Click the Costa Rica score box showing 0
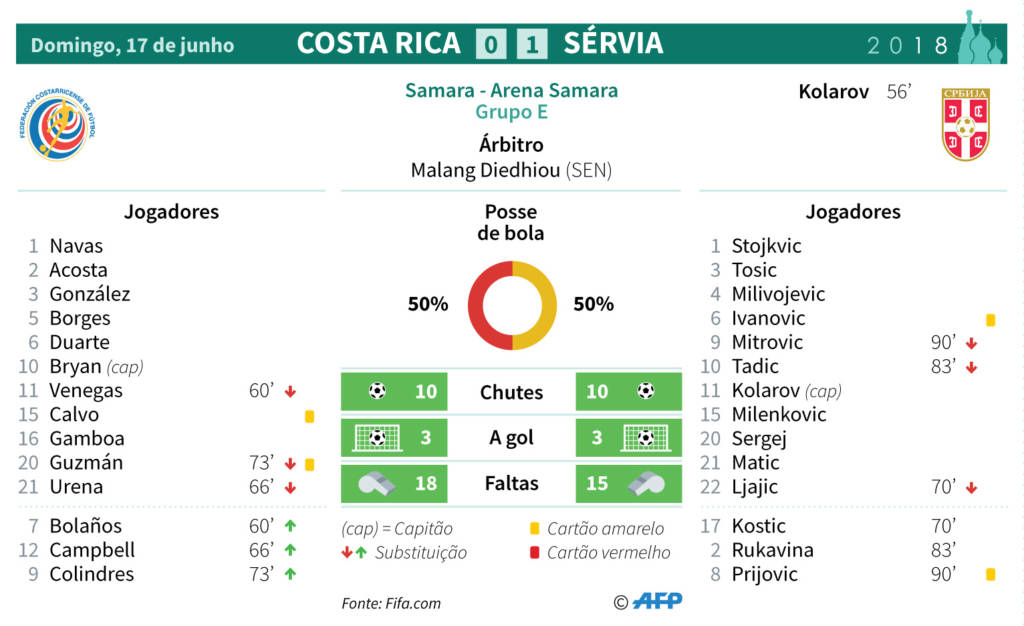This screenshot has height=626, width=1024. (x=491, y=44)
